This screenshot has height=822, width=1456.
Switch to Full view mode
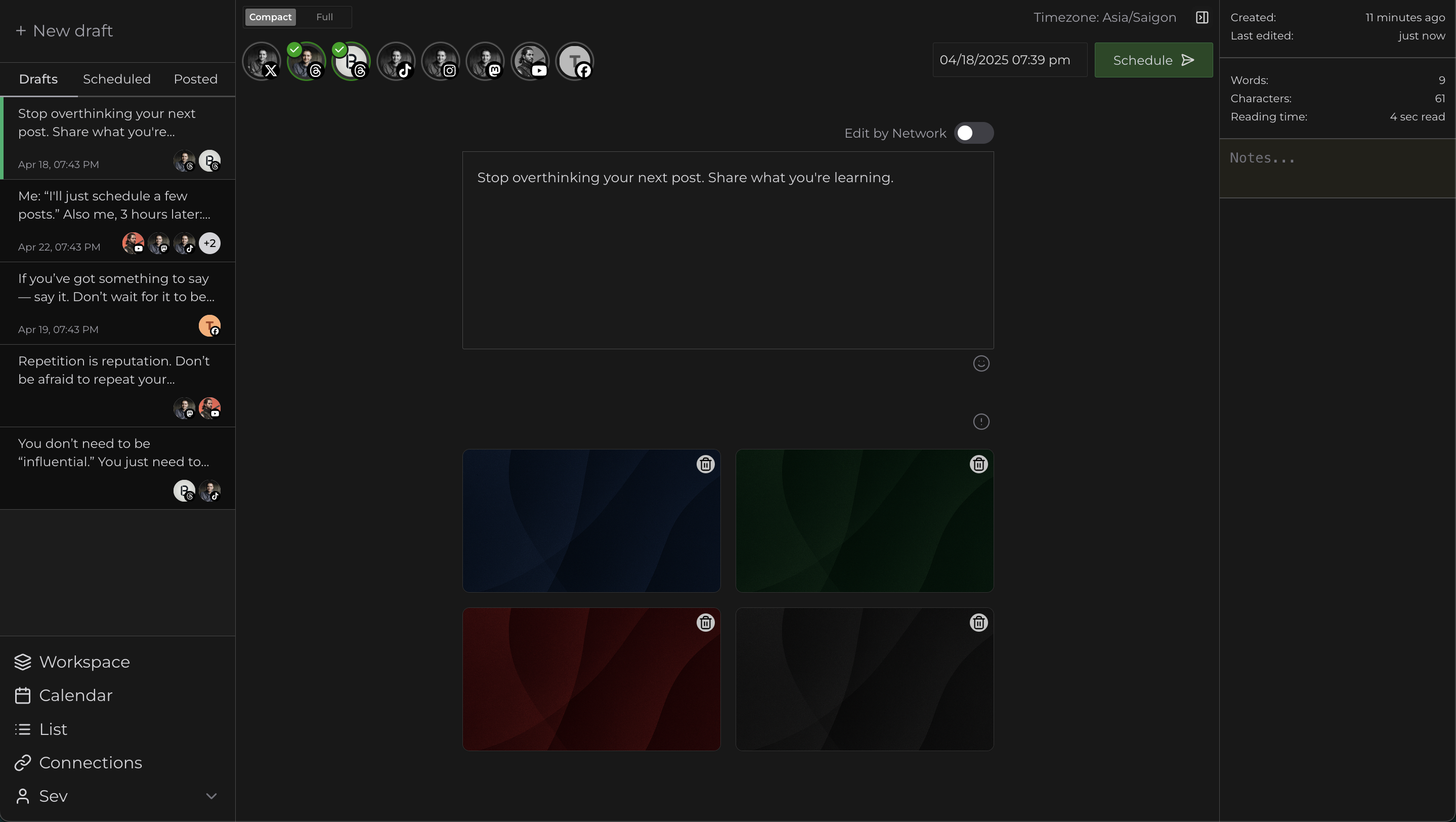click(x=324, y=17)
